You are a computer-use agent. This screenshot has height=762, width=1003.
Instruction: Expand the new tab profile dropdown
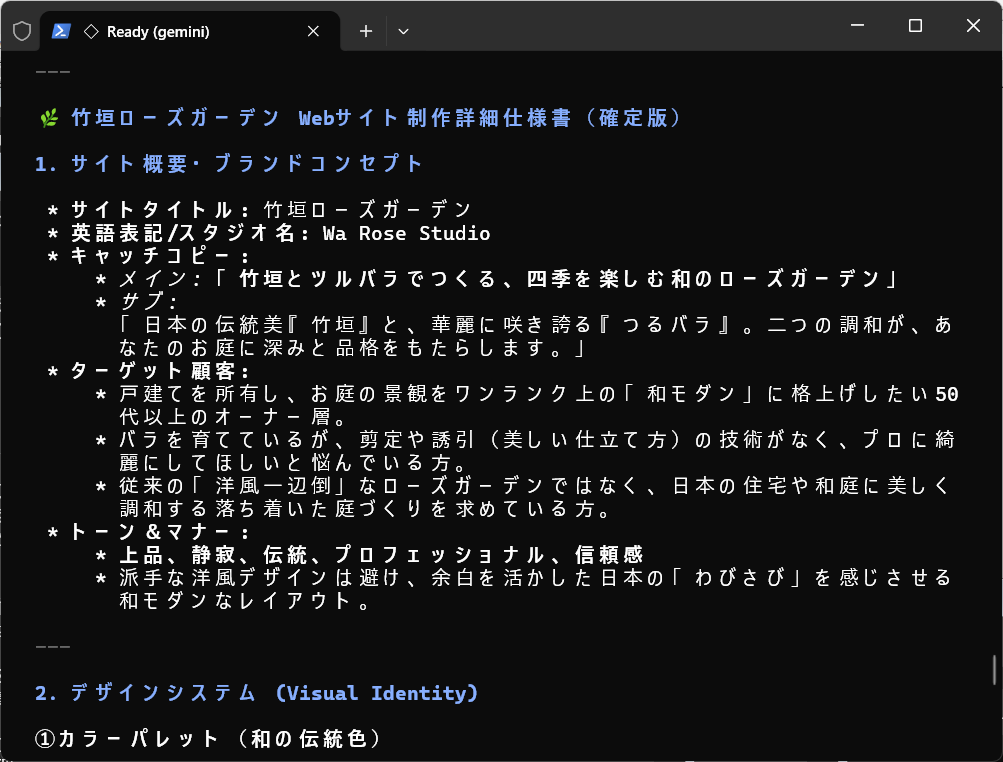[x=403, y=31]
